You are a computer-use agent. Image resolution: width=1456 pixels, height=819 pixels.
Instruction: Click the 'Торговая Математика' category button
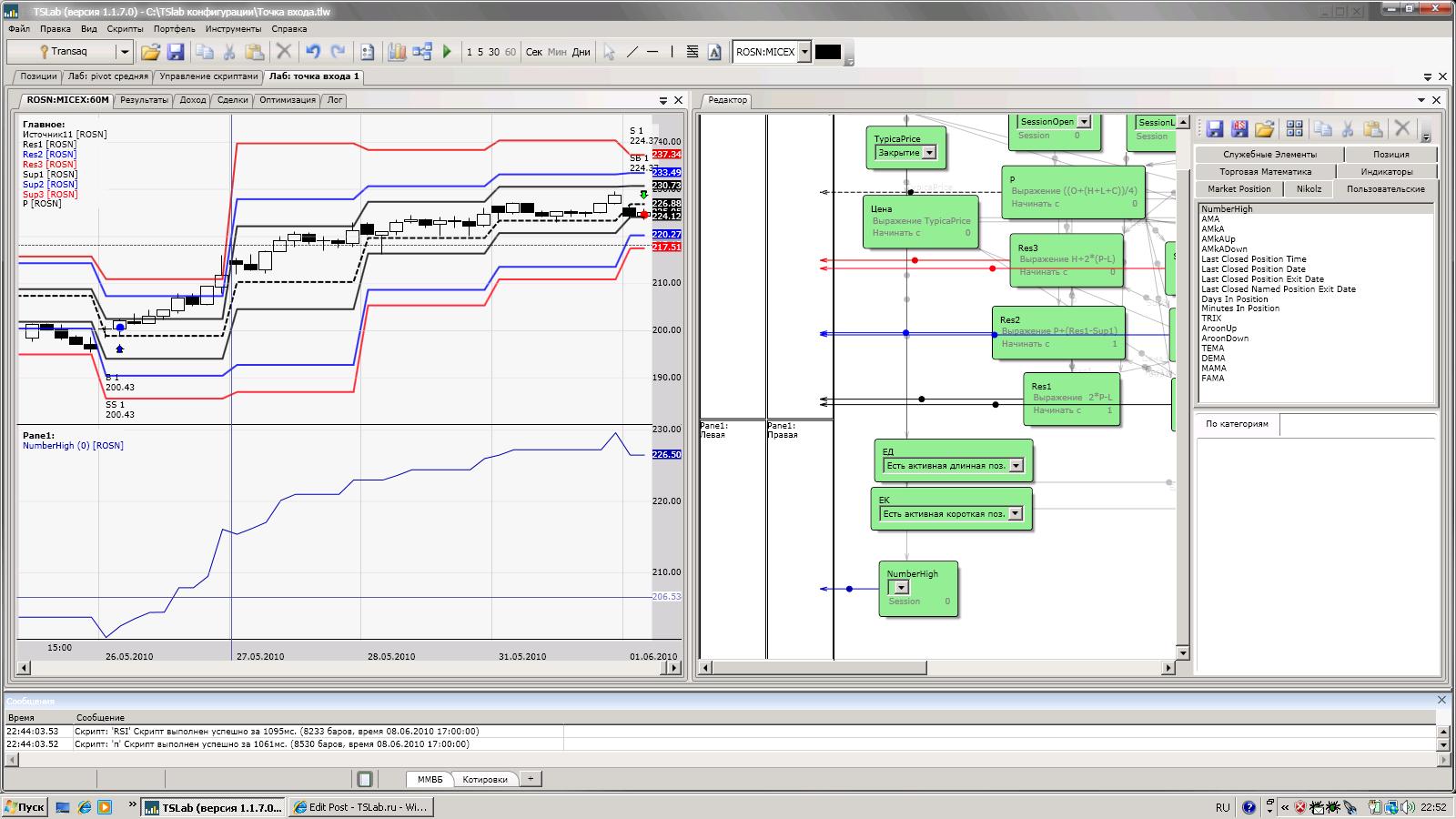click(x=1266, y=171)
